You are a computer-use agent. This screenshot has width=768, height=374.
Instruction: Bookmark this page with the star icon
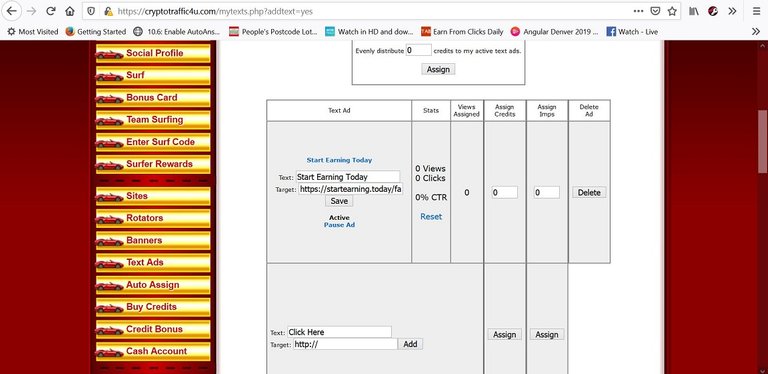(x=672, y=11)
